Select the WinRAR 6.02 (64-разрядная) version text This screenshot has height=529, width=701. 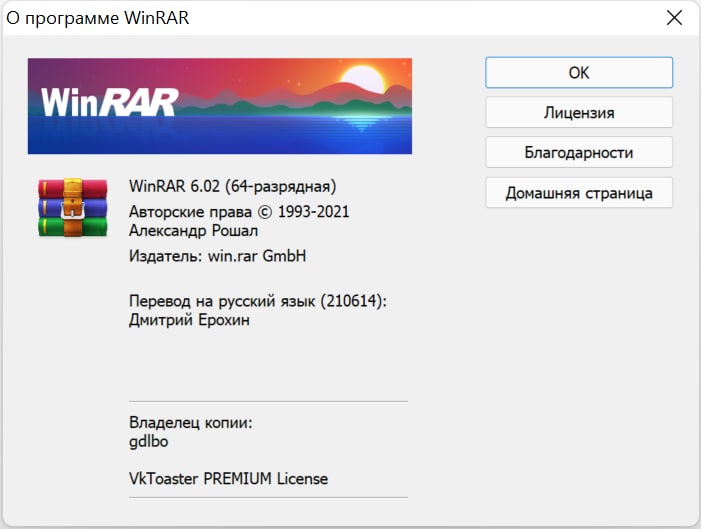(x=232, y=186)
